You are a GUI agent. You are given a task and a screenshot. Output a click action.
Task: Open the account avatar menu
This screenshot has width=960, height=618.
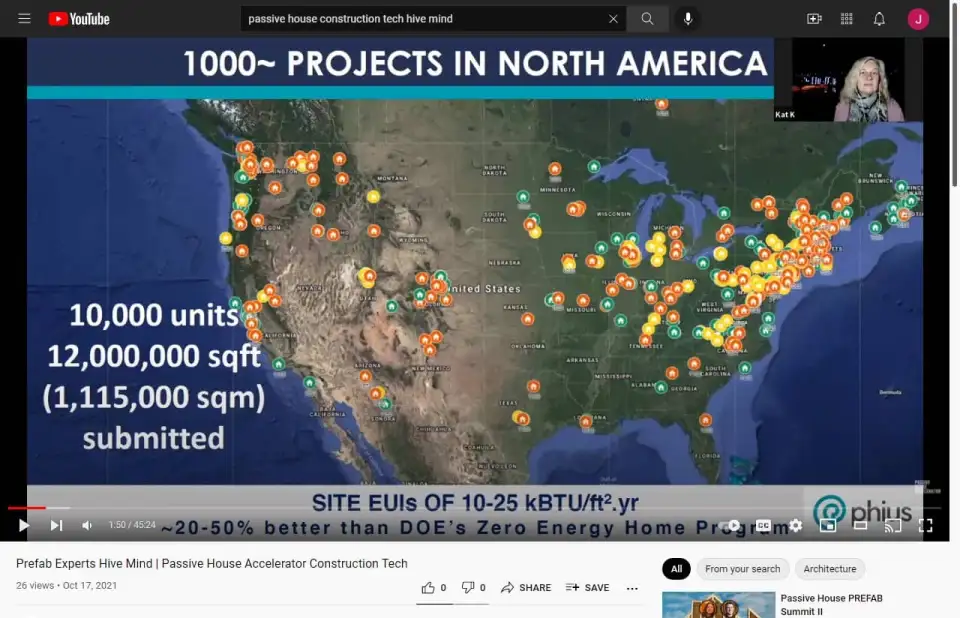coord(918,19)
